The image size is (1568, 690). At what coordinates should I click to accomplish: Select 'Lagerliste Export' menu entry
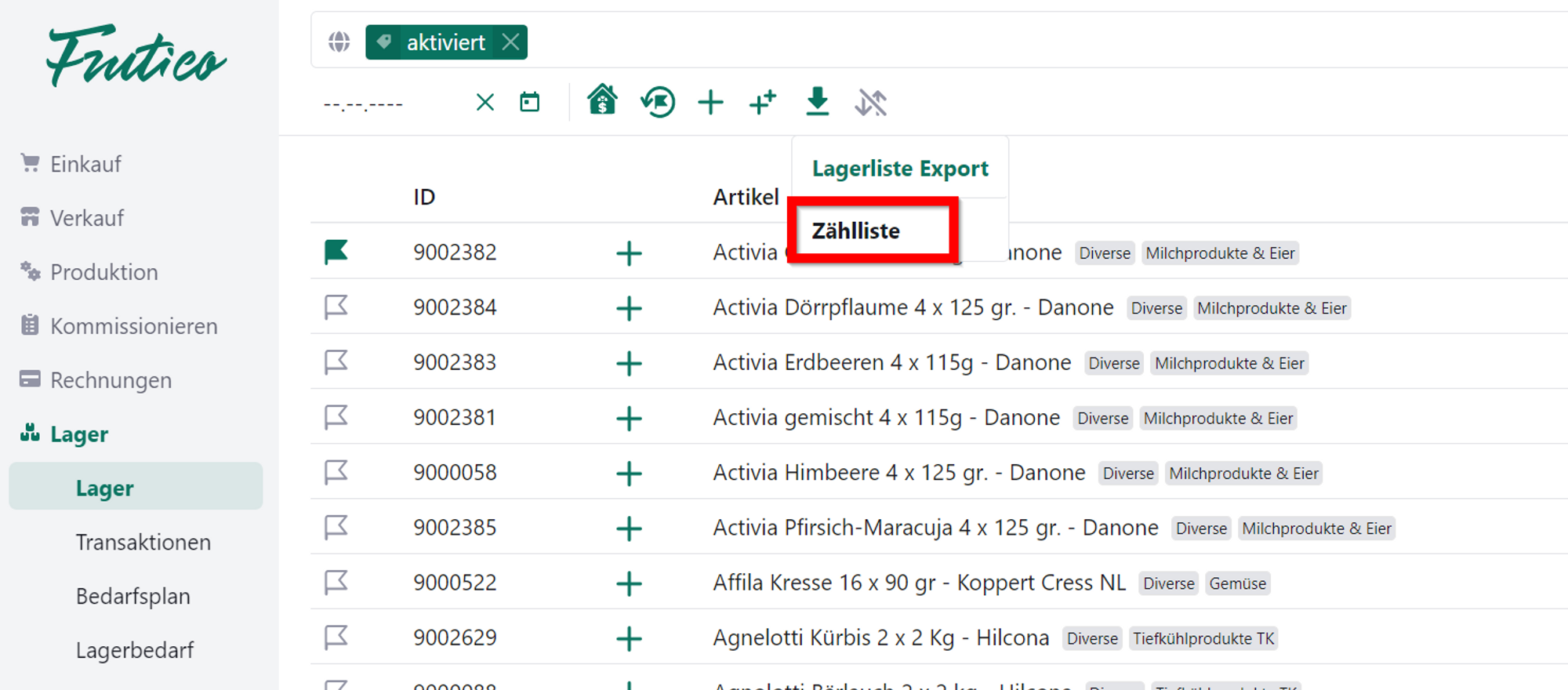click(x=900, y=169)
